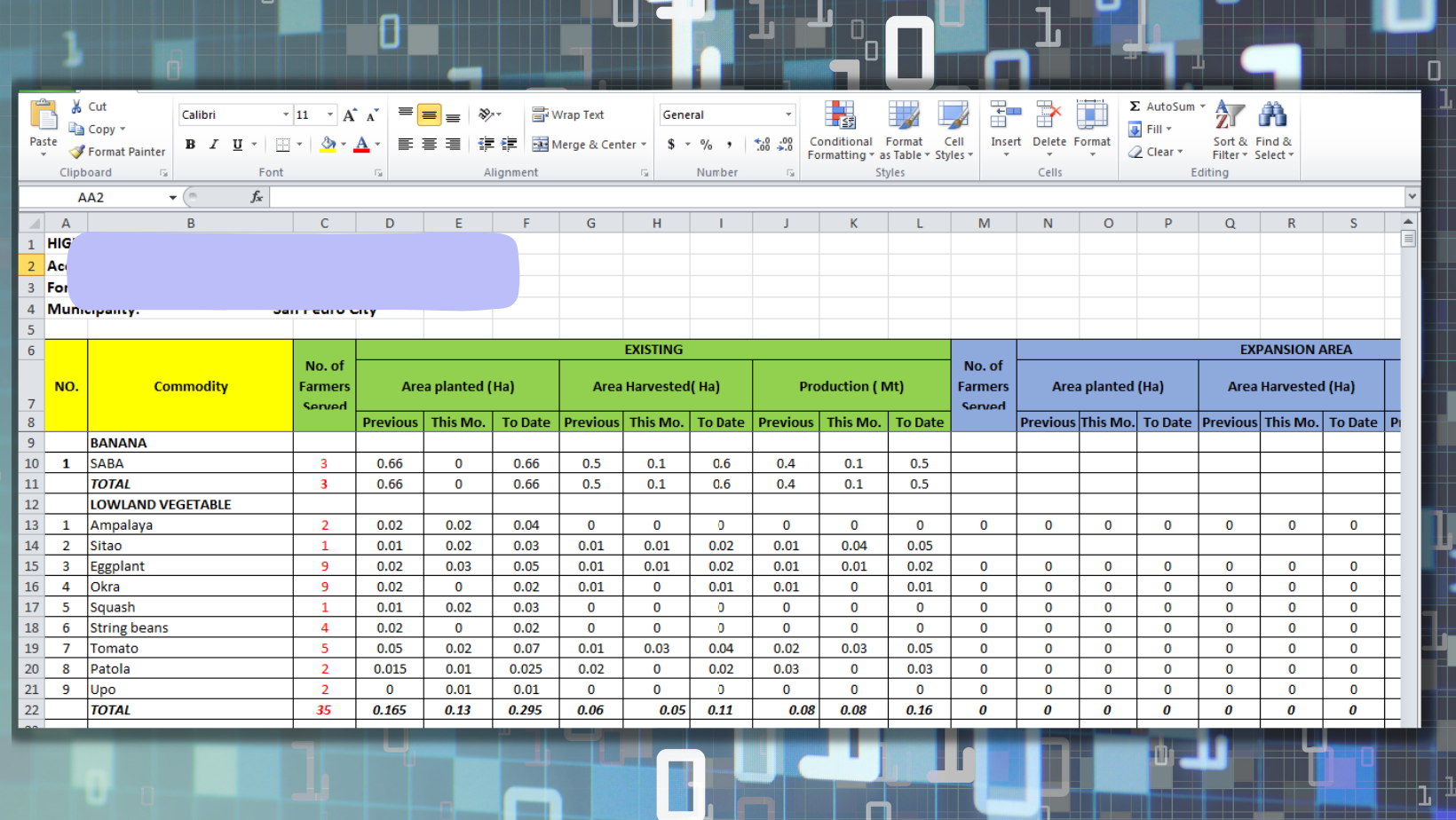Increase font size with Grow Font icon
1456x820 pixels.
[x=350, y=115]
